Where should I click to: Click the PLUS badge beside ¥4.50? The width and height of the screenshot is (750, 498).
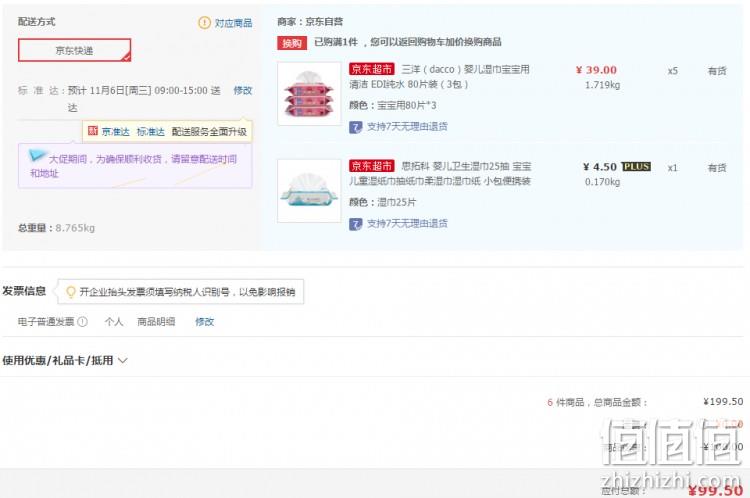point(636,166)
